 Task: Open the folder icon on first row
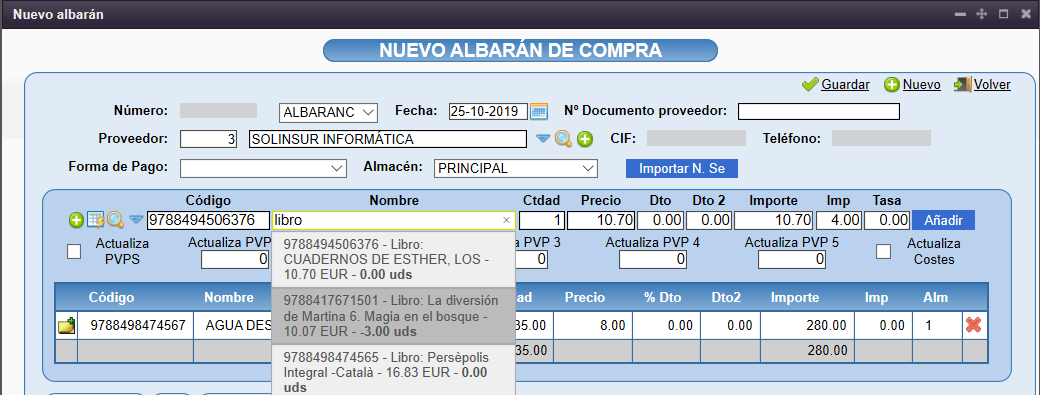click(x=66, y=325)
